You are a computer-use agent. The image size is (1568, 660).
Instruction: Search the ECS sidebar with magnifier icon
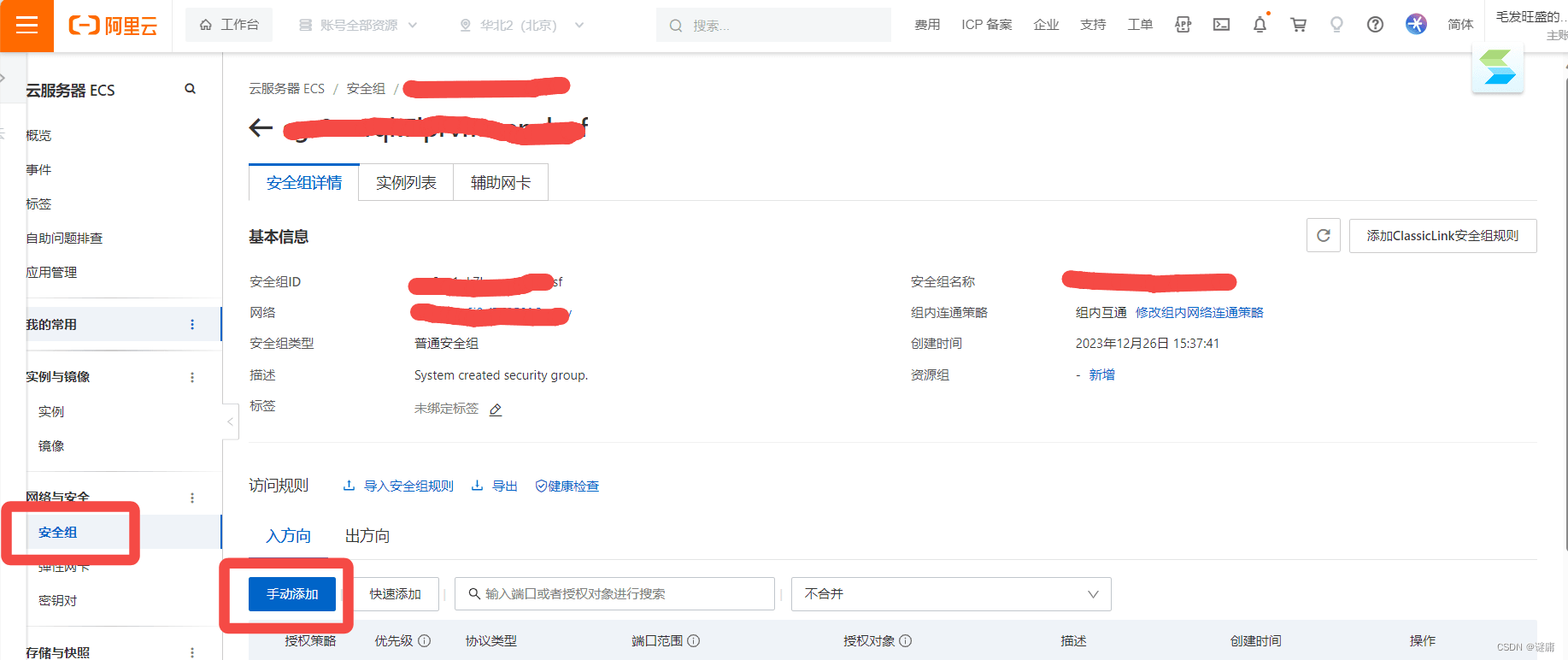[x=190, y=89]
